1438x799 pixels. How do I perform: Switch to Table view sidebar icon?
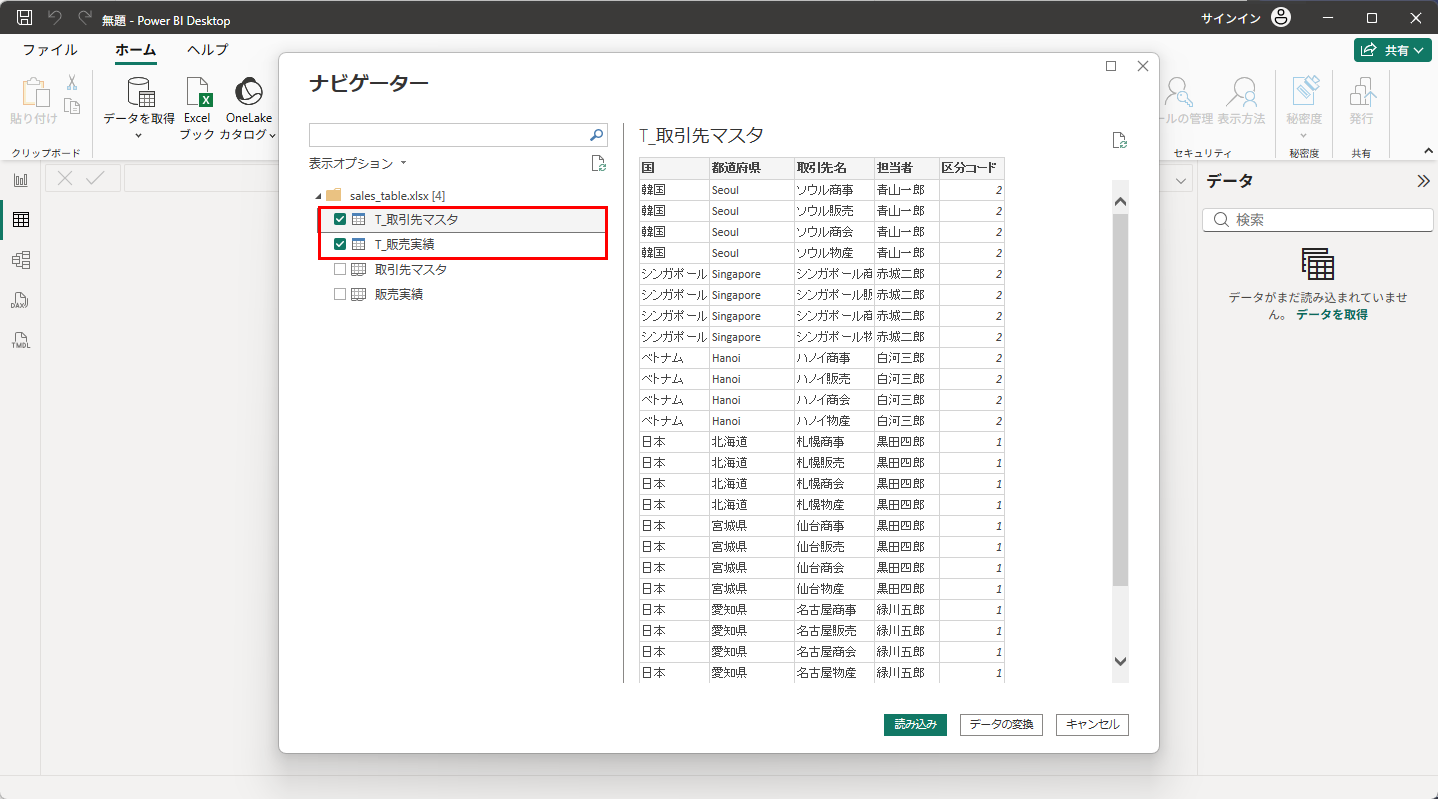[x=20, y=220]
